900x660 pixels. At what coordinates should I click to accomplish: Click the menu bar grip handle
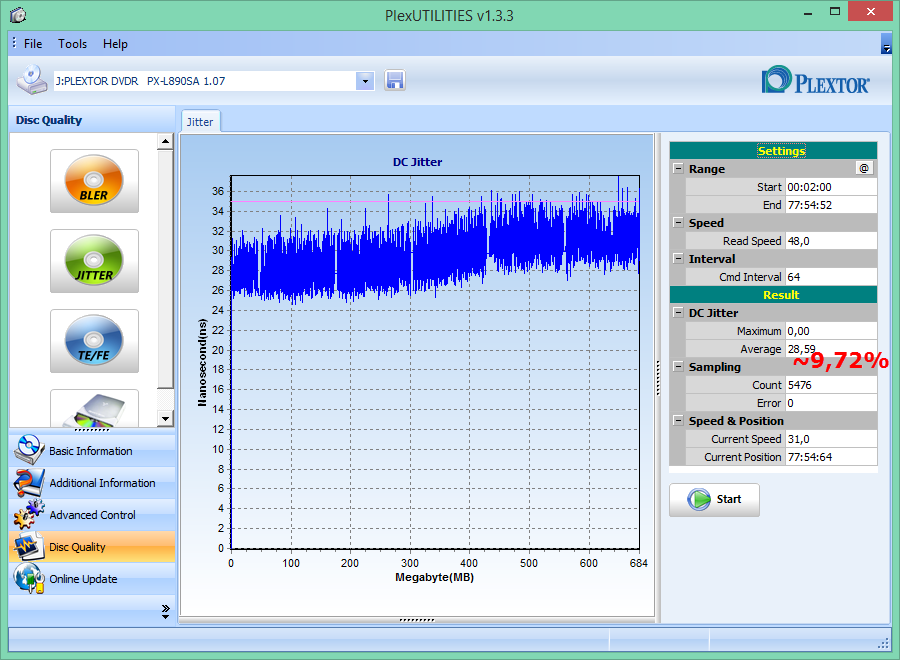pyautogui.click(x=14, y=42)
